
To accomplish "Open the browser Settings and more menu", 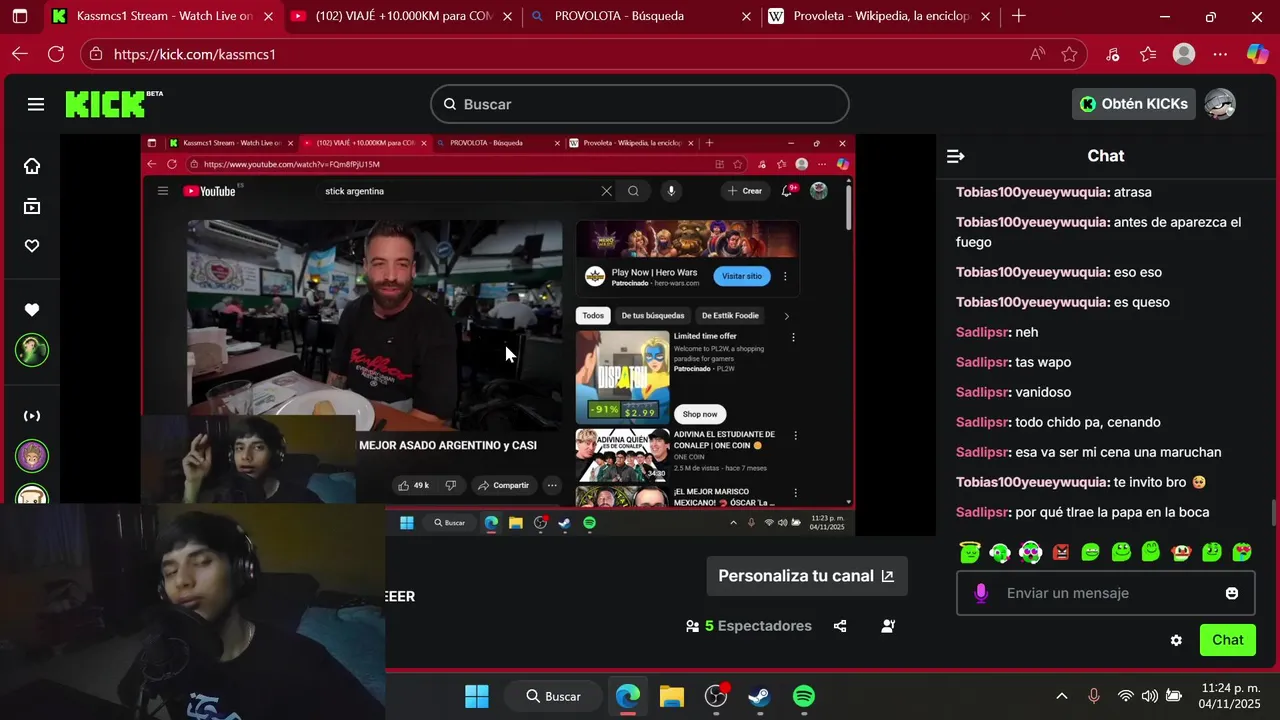I will [1220, 54].
